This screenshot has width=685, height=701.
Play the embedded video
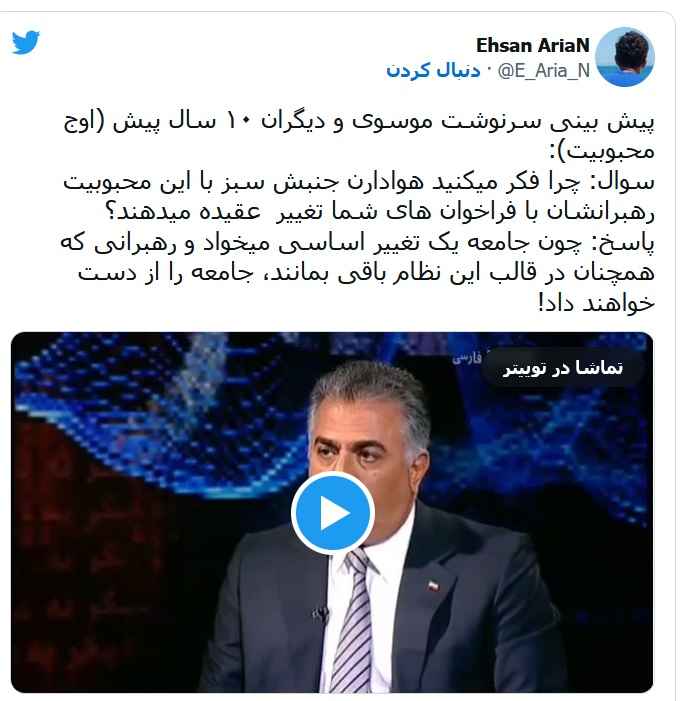(333, 513)
